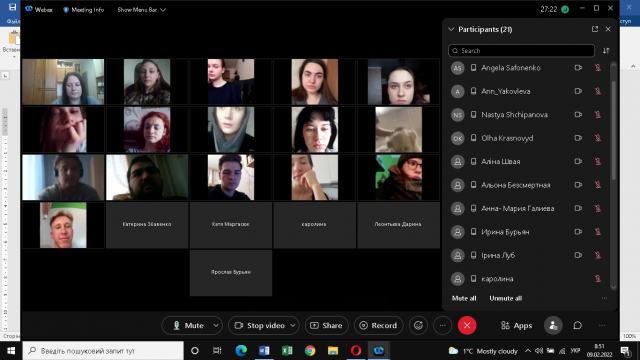
Task: Click the AS avatar of Angela Safonenko
Action: (458, 68)
